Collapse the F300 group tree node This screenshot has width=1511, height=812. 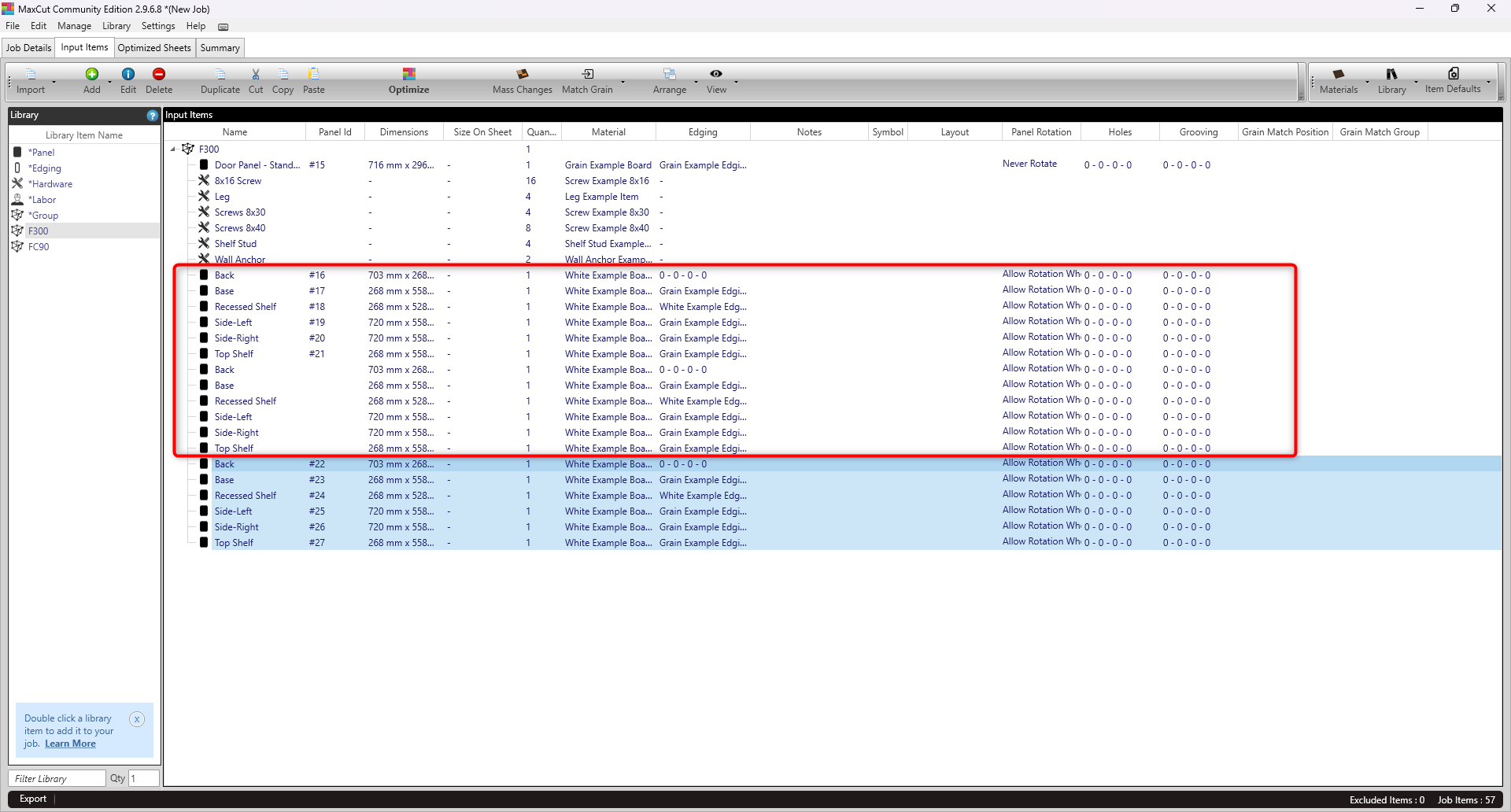[173, 149]
